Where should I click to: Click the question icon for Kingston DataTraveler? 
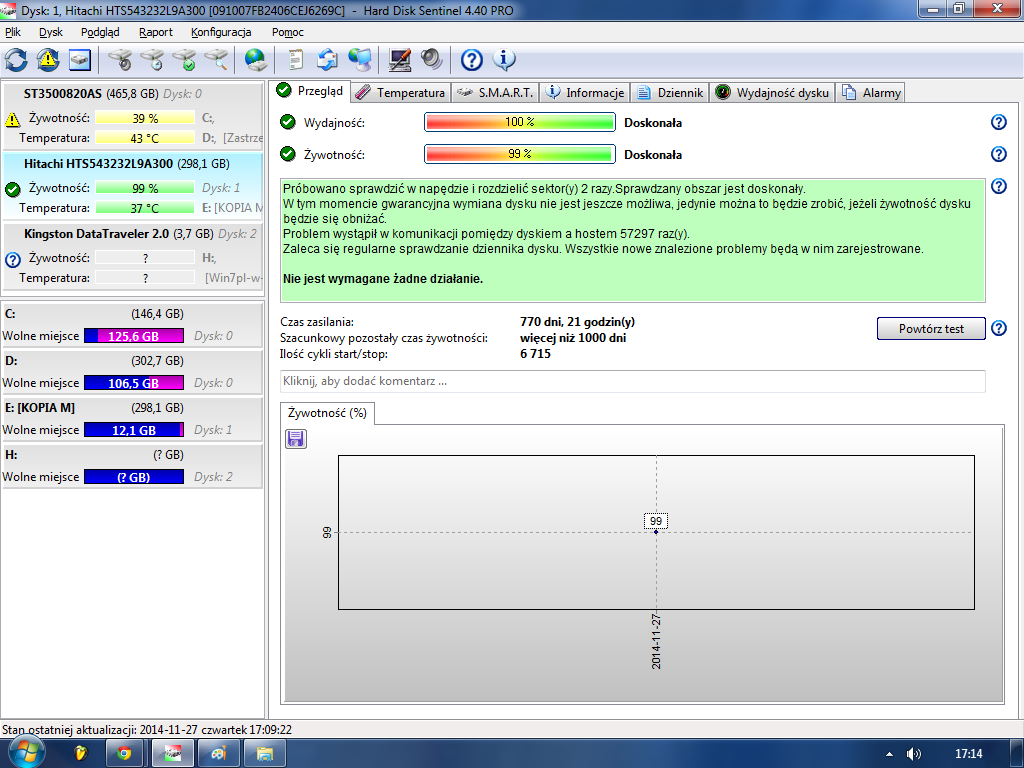[x=12, y=259]
